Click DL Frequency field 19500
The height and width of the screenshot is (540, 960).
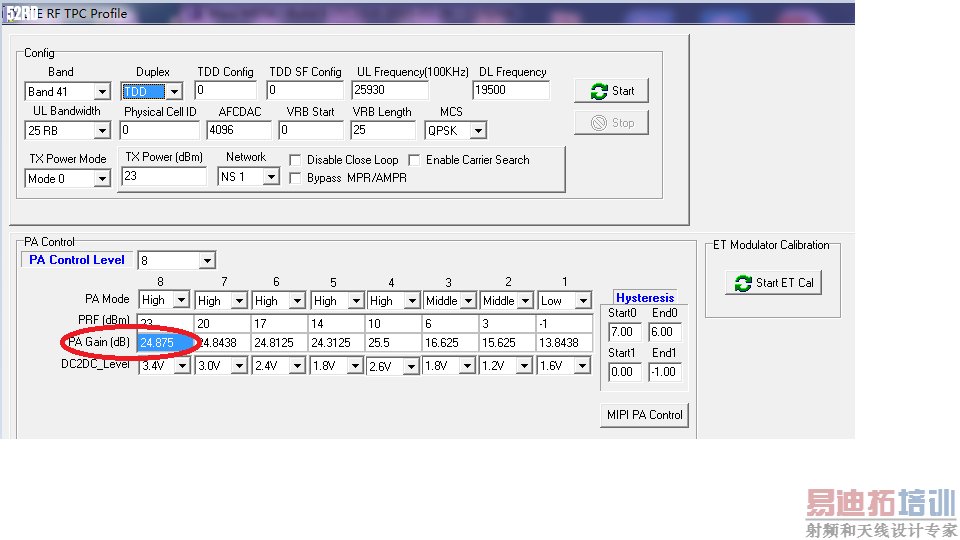click(511, 90)
